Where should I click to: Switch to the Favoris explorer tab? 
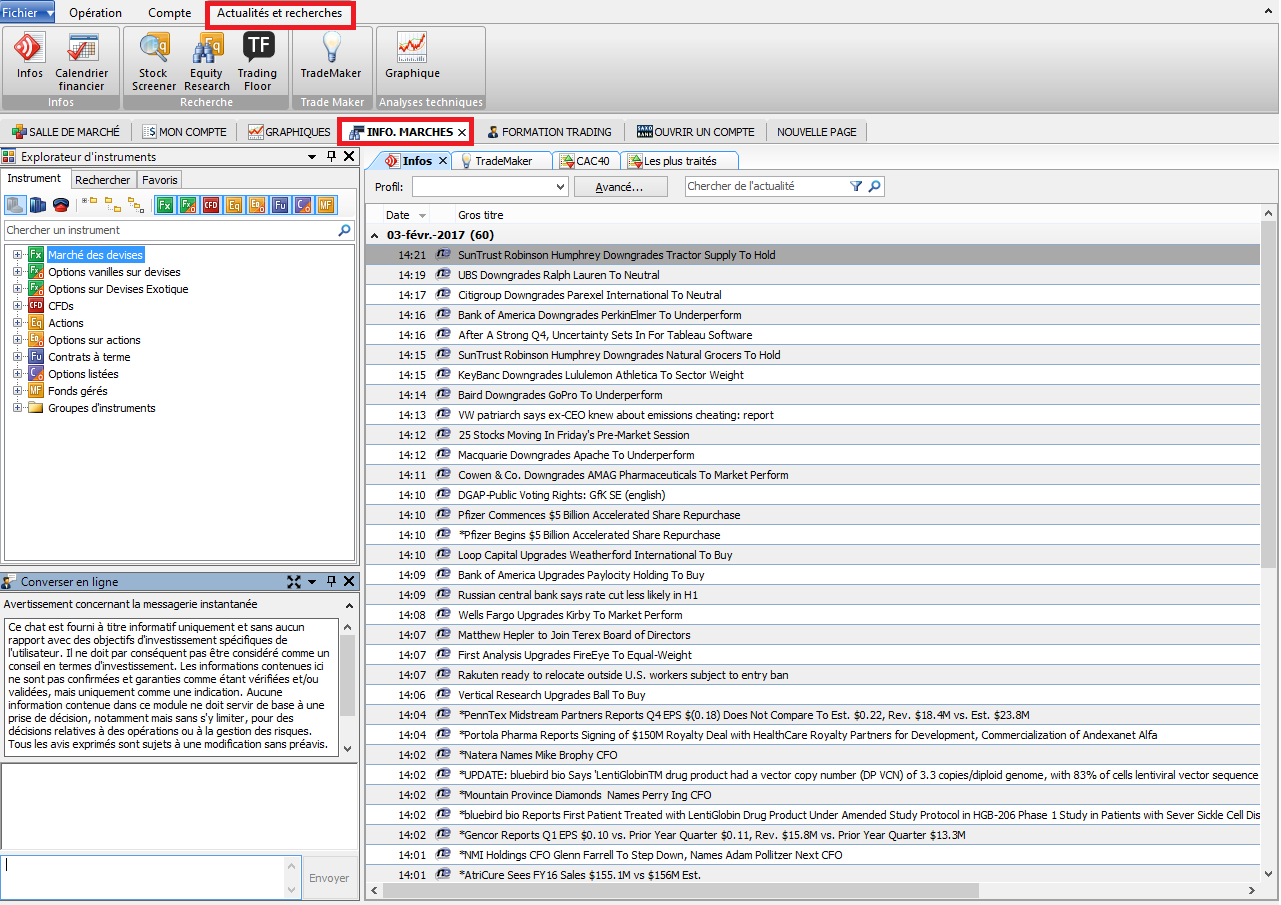click(159, 180)
